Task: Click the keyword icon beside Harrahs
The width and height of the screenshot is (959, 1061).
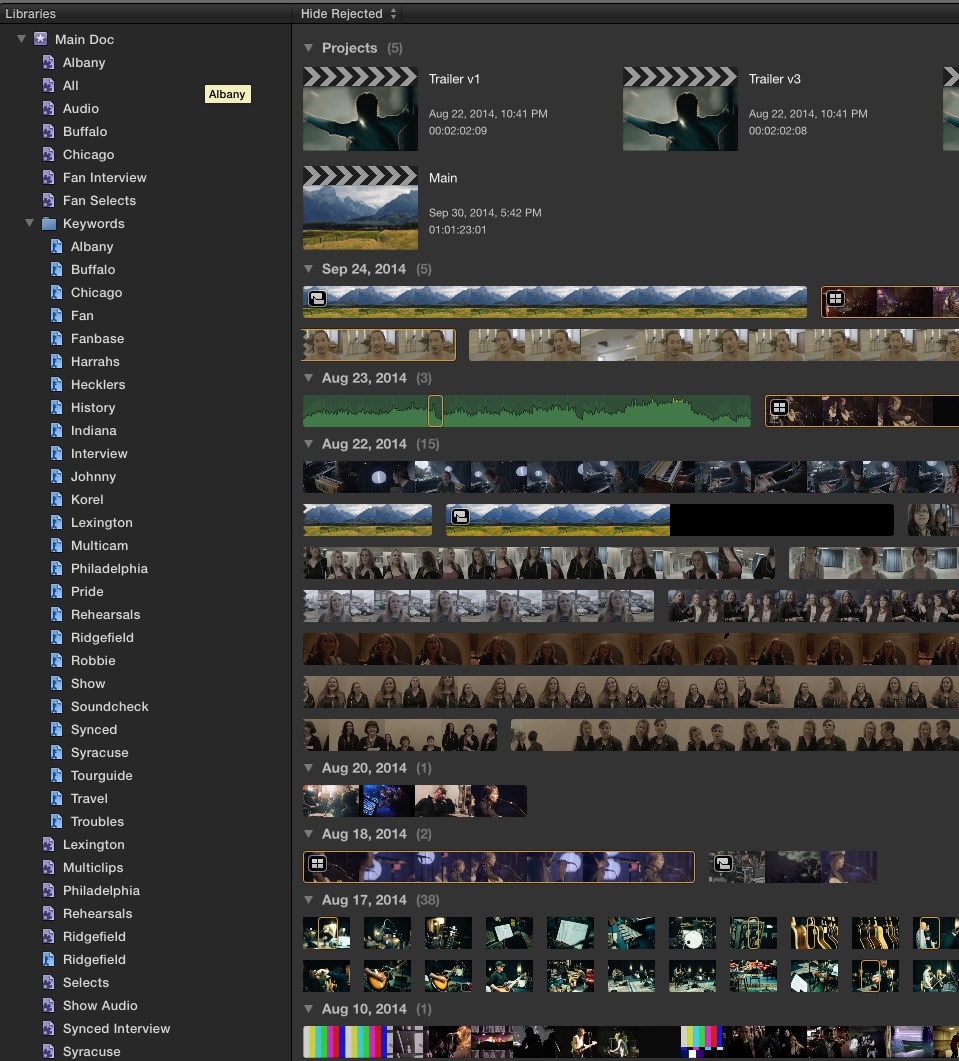Action: (x=57, y=361)
